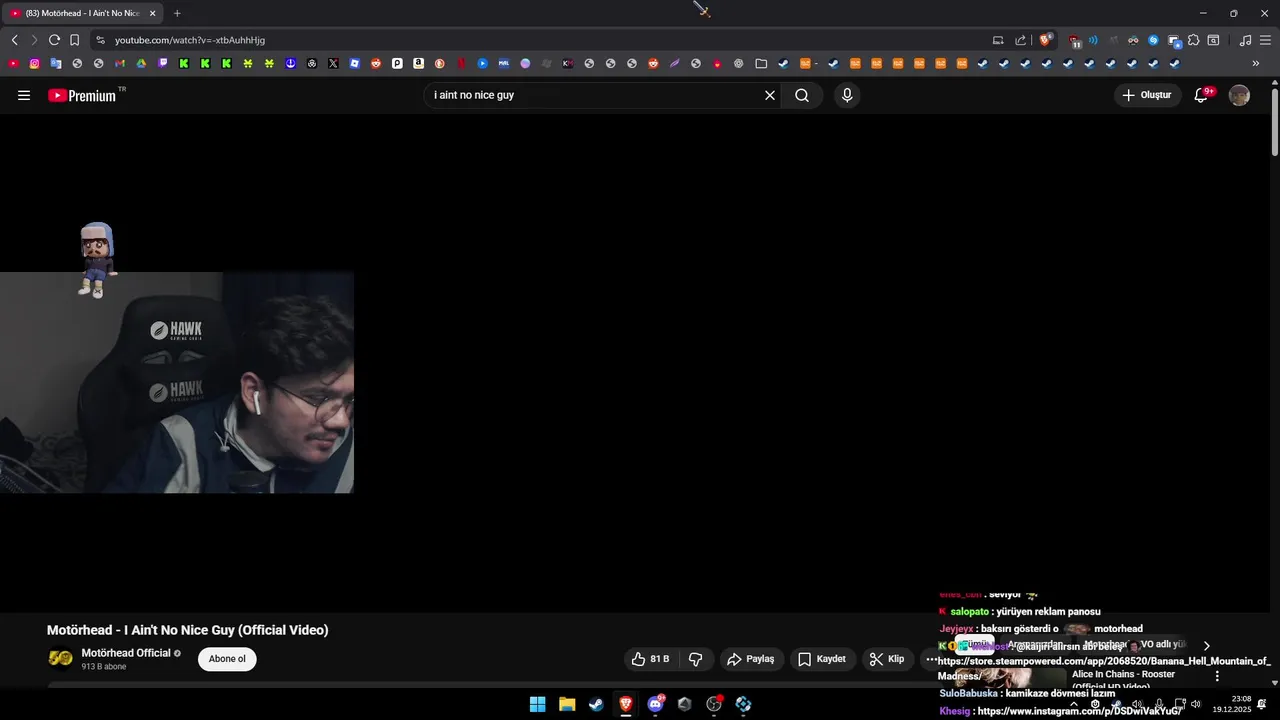Open a new browser tab
1280x720 pixels.
[177, 13]
